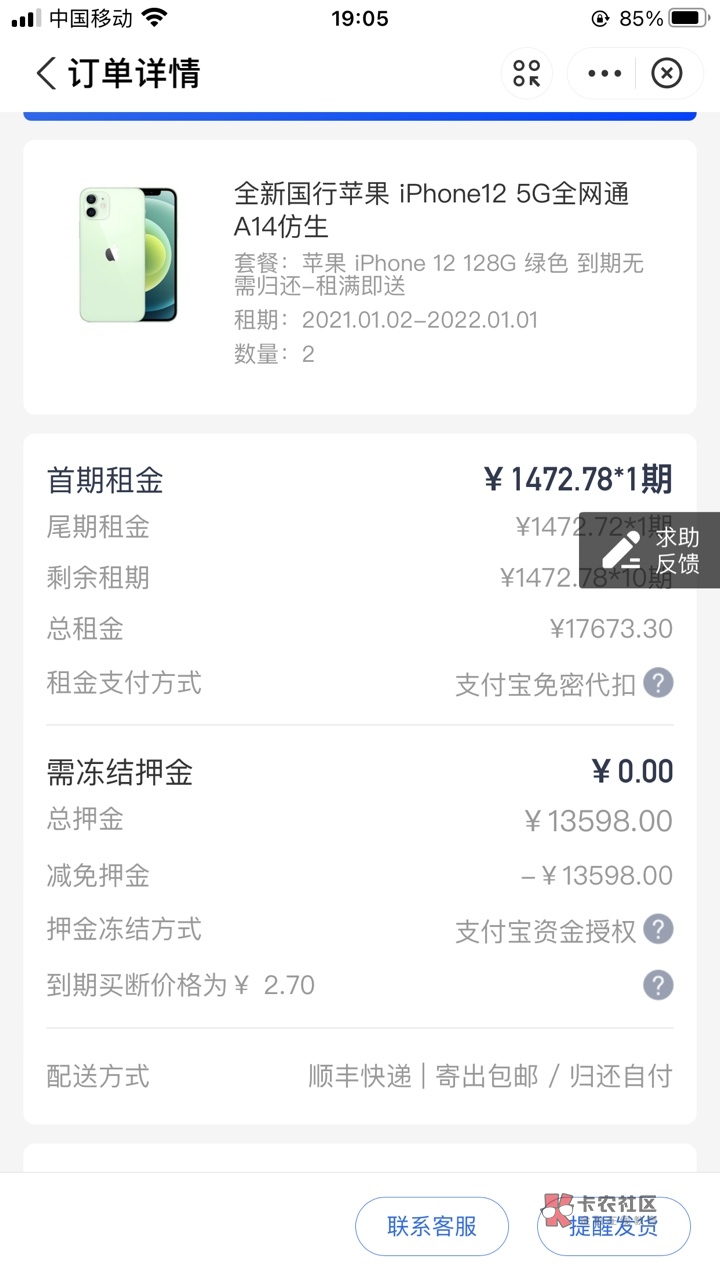Open the three-dot more menu
720x1280 pixels.
pos(604,74)
